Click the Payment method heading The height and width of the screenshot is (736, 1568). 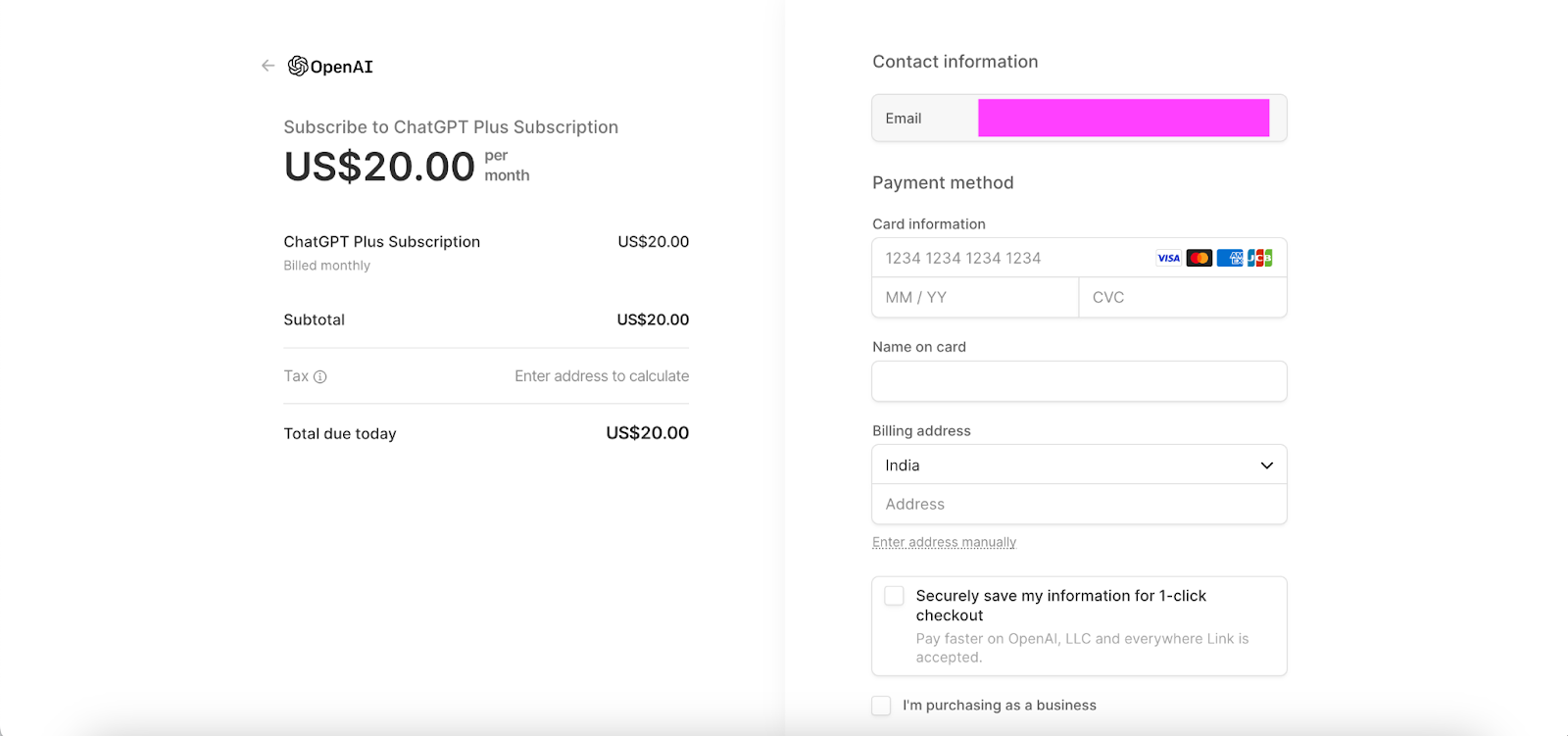(x=943, y=182)
